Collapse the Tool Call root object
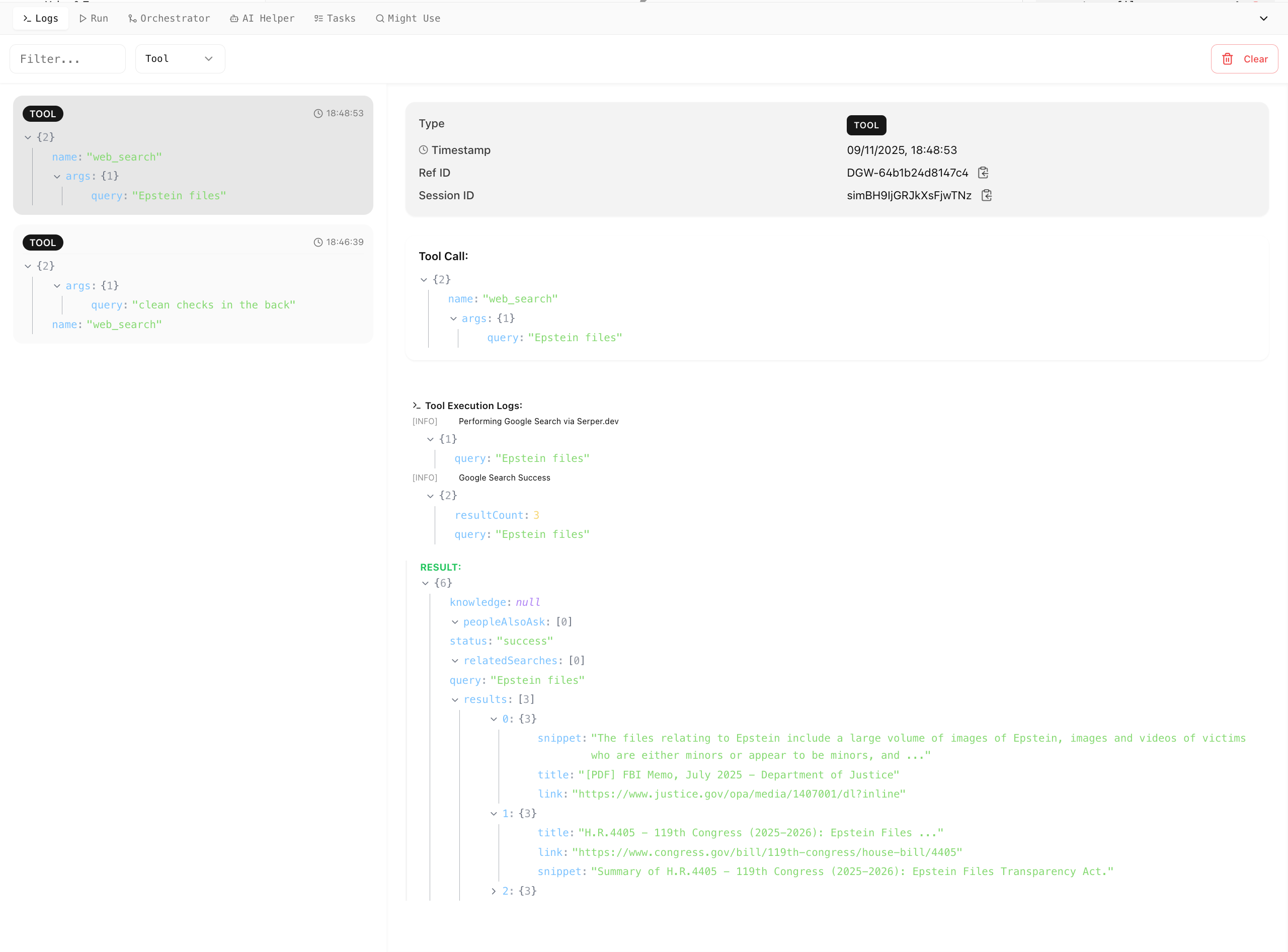 coord(424,279)
